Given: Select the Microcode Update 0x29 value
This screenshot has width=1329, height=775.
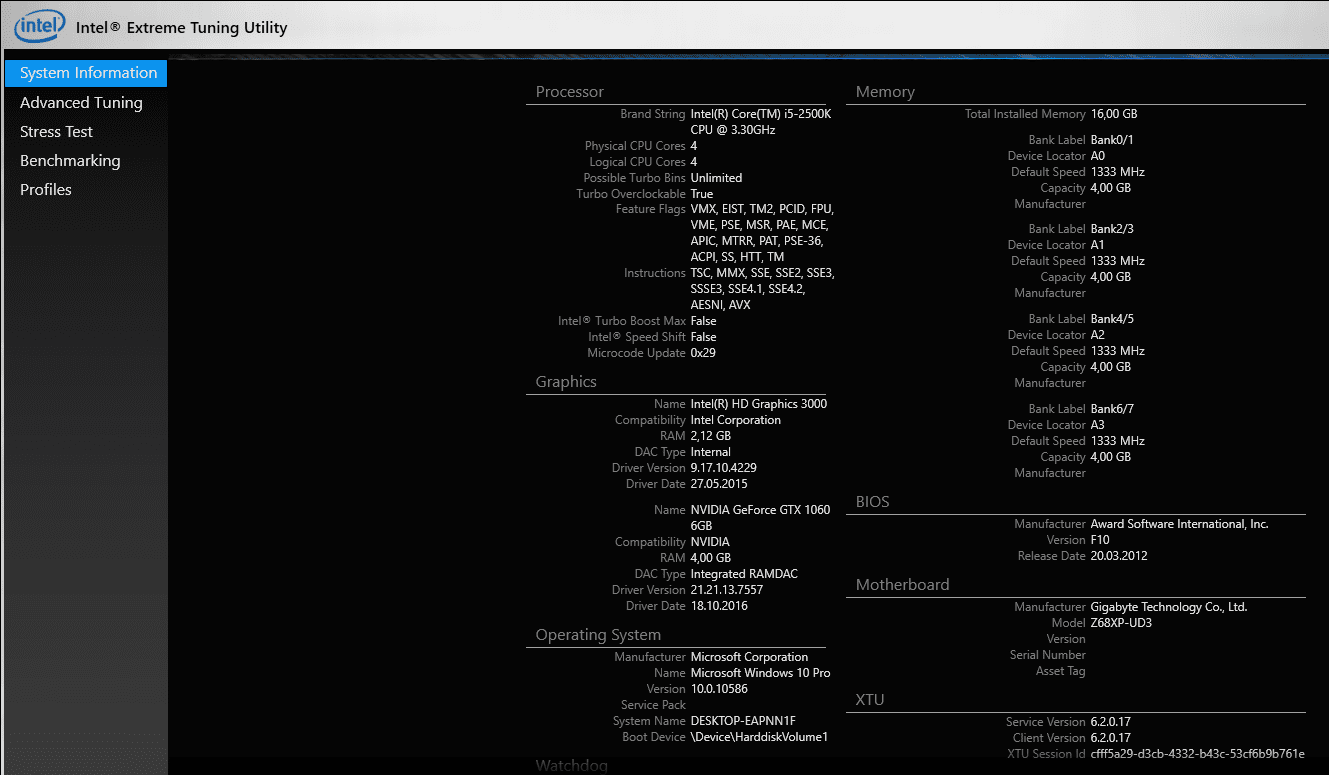Looking at the screenshot, I should [703, 353].
